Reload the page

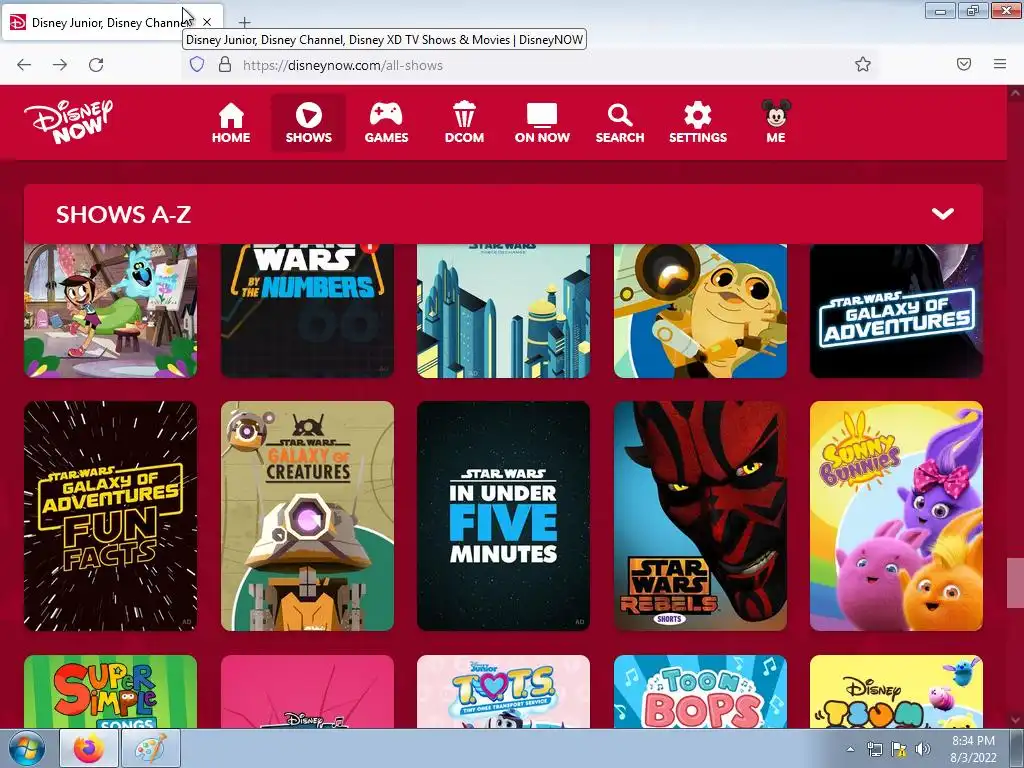[x=96, y=65]
